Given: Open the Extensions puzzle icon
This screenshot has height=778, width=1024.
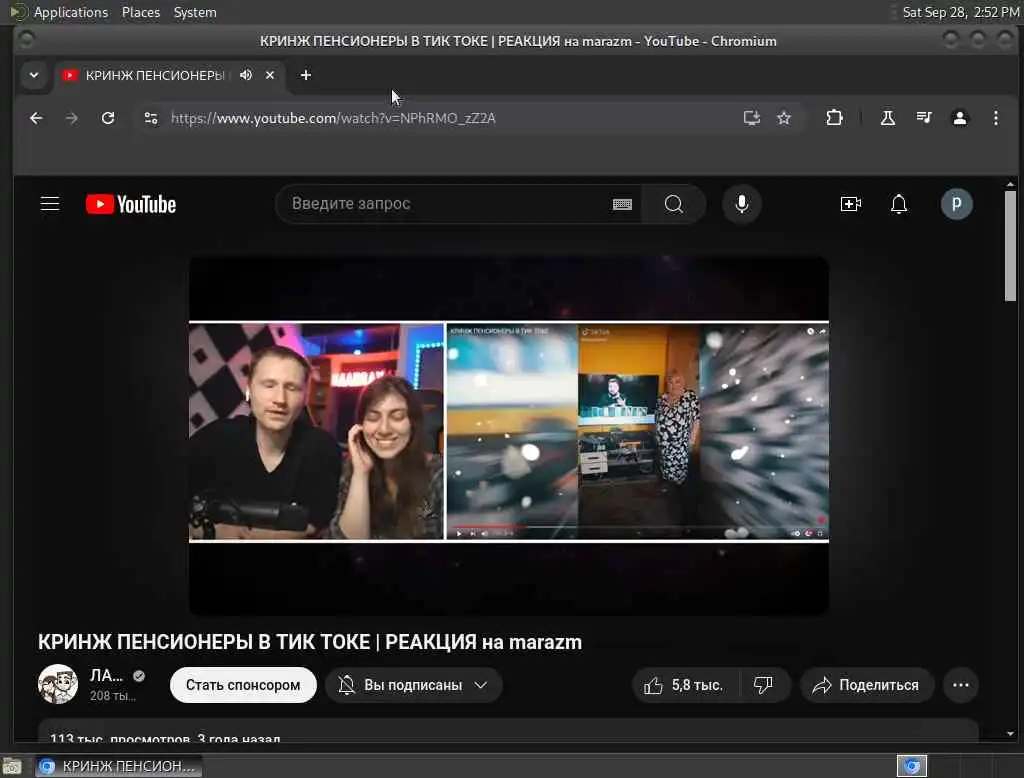Looking at the screenshot, I should (x=834, y=118).
